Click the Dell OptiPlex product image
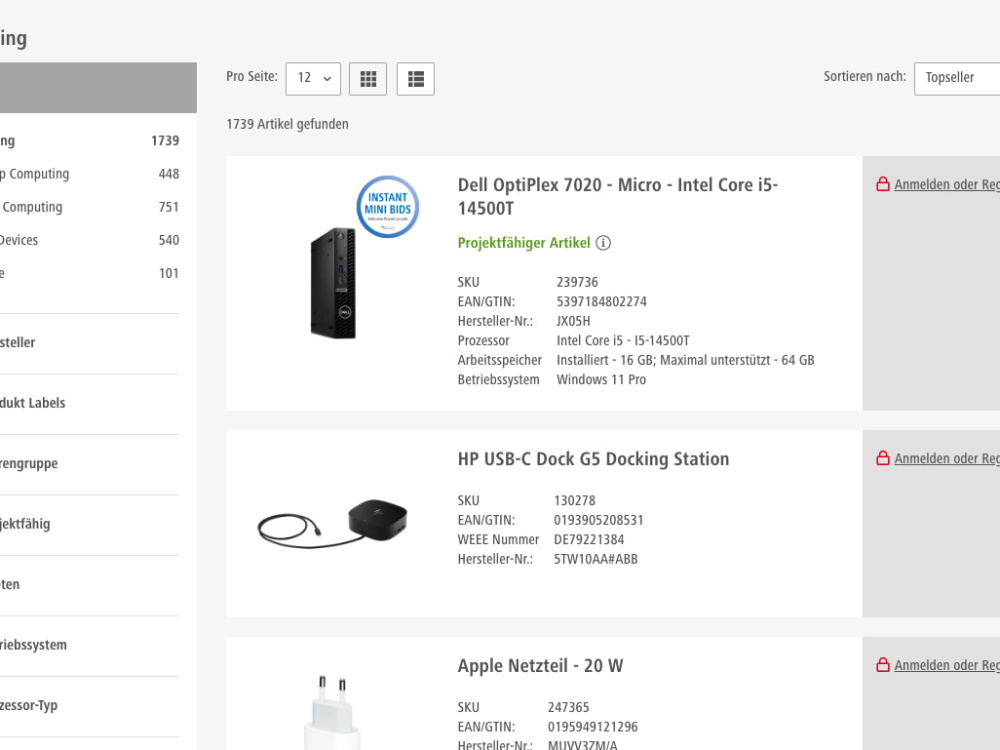Image resolution: width=1000 pixels, height=750 pixels. (x=333, y=283)
